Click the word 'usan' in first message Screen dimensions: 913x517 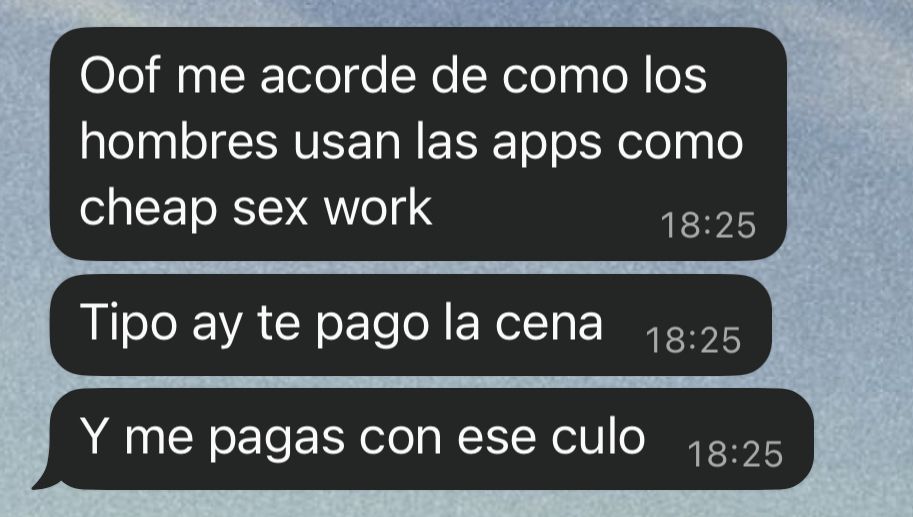[x=347, y=143]
